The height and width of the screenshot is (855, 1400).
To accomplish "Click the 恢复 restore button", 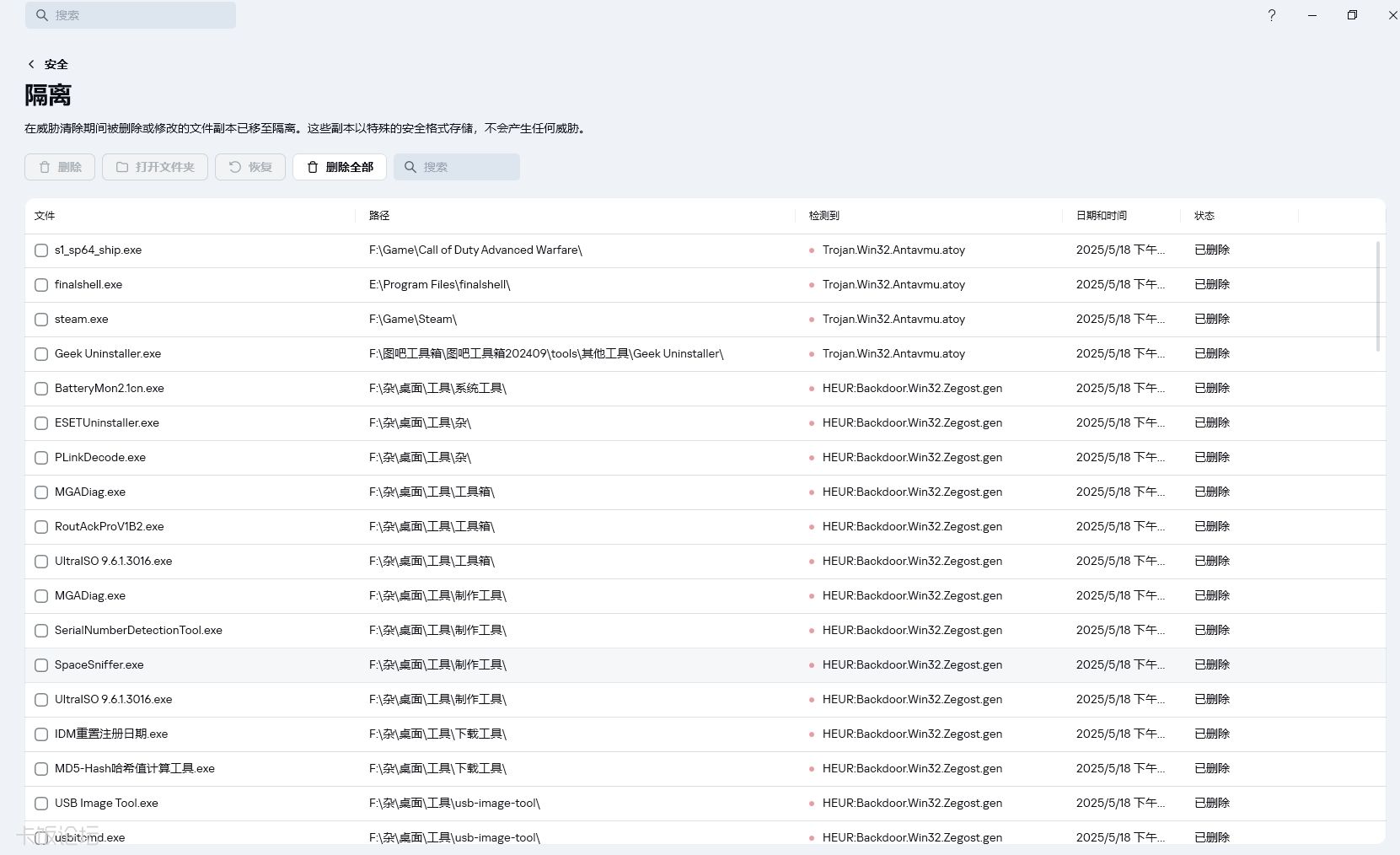I will pos(250,167).
